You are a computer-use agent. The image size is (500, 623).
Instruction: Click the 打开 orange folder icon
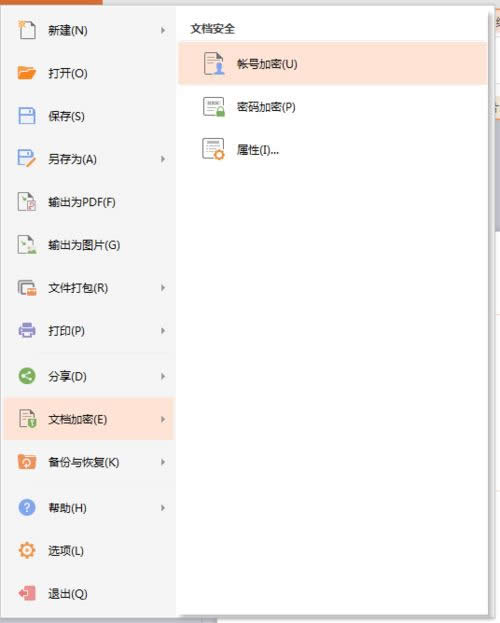tap(27, 73)
